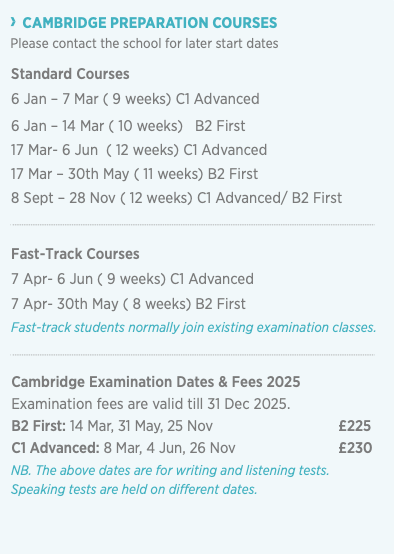Click Cambridge Examination Dates & Fees 2025 heading
This screenshot has height=554, width=394.
coord(156,382)
